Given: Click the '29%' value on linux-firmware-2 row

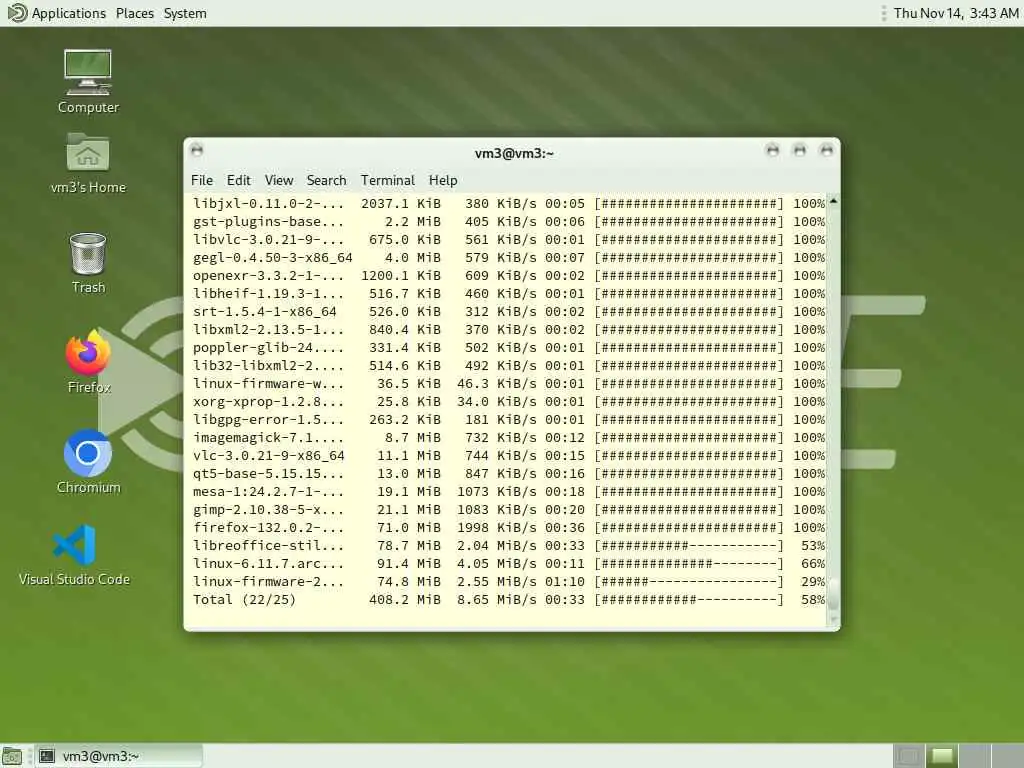Looking at the screenshot, I should [x=813, y=581].
